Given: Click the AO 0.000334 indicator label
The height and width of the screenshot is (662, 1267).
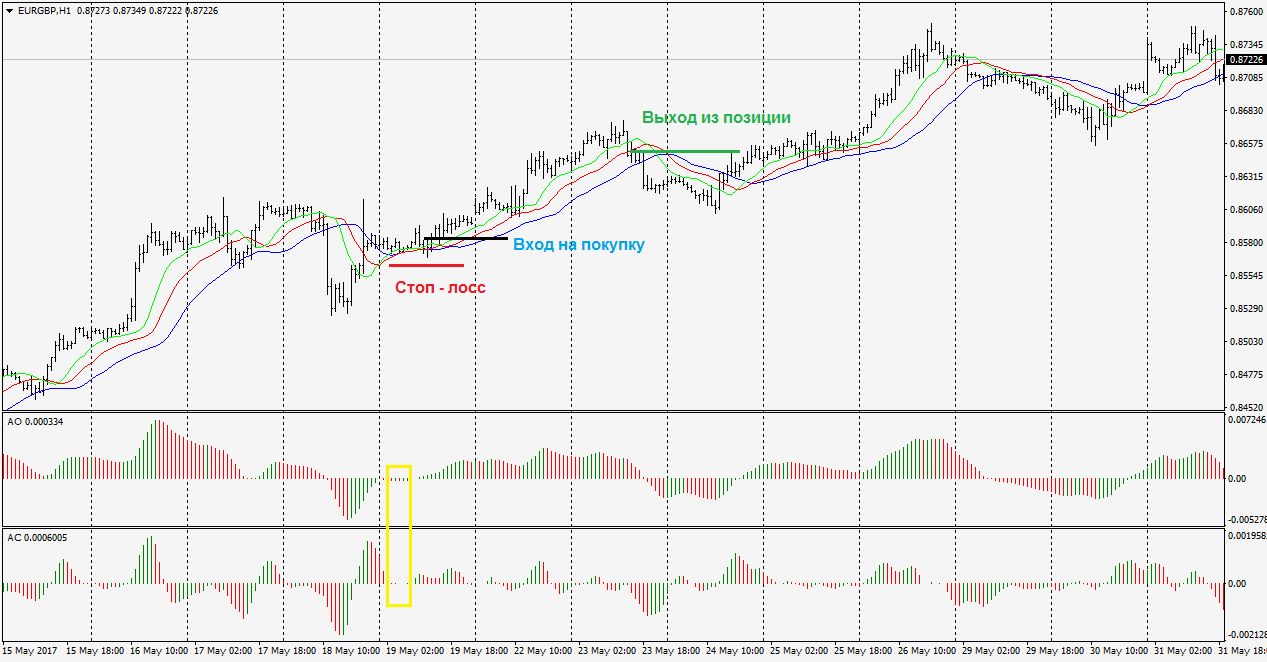Looking at the screenshot, I should pyautogui.click(x=35, y=422).
